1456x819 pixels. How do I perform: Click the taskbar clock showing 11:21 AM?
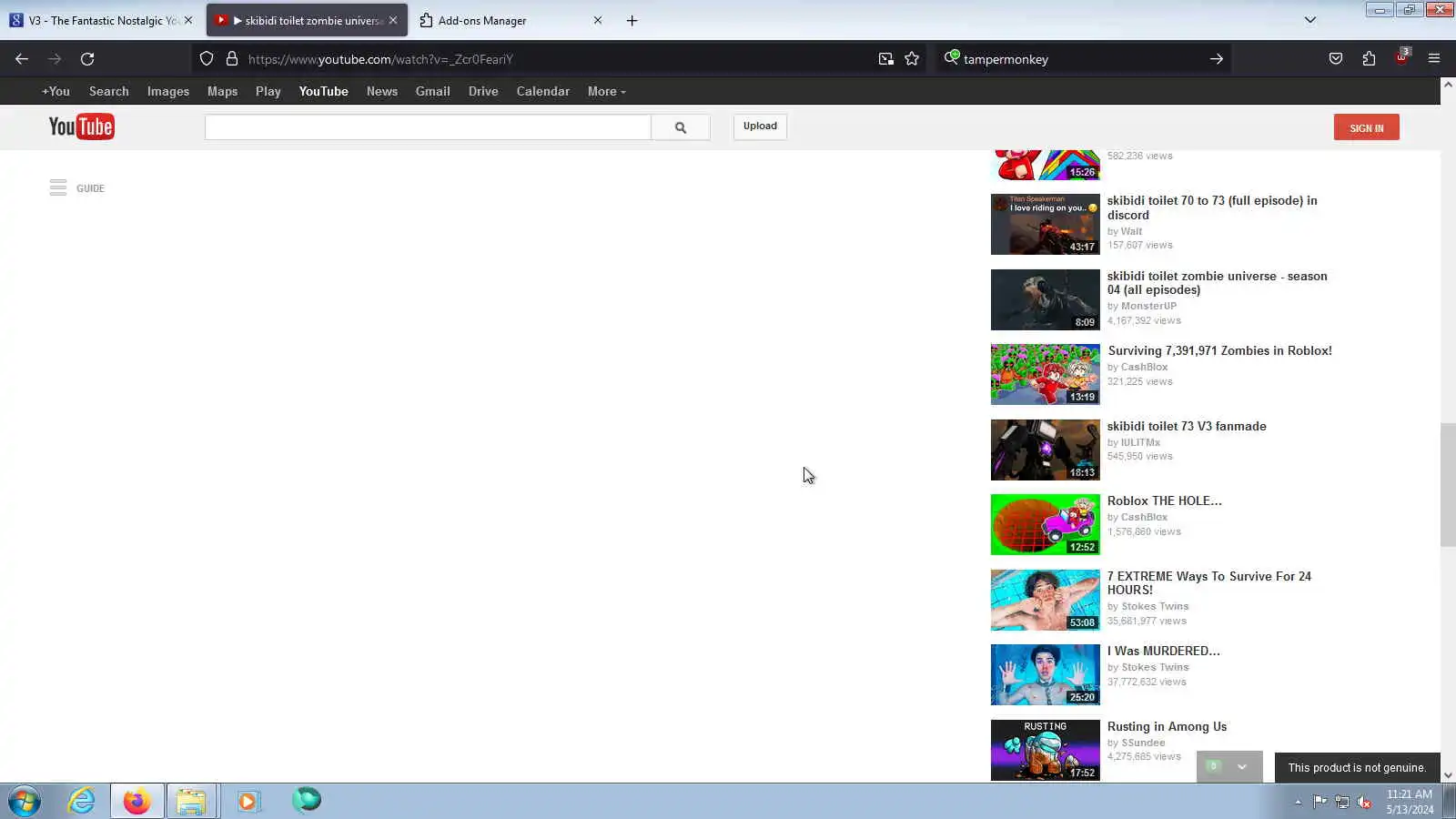pyautogui.click(x=1410, y=802)
